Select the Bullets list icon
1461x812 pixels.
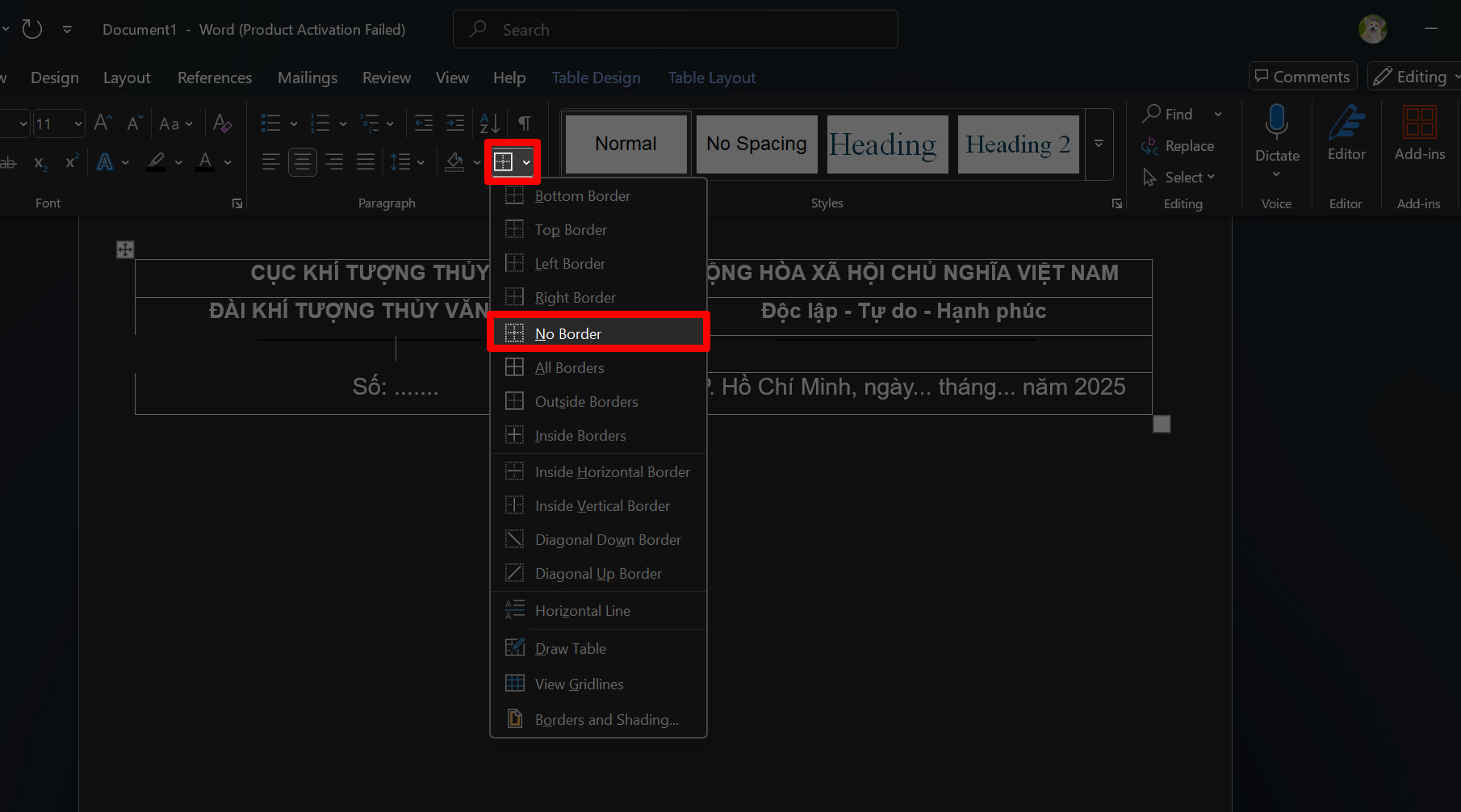pos(271,123)
